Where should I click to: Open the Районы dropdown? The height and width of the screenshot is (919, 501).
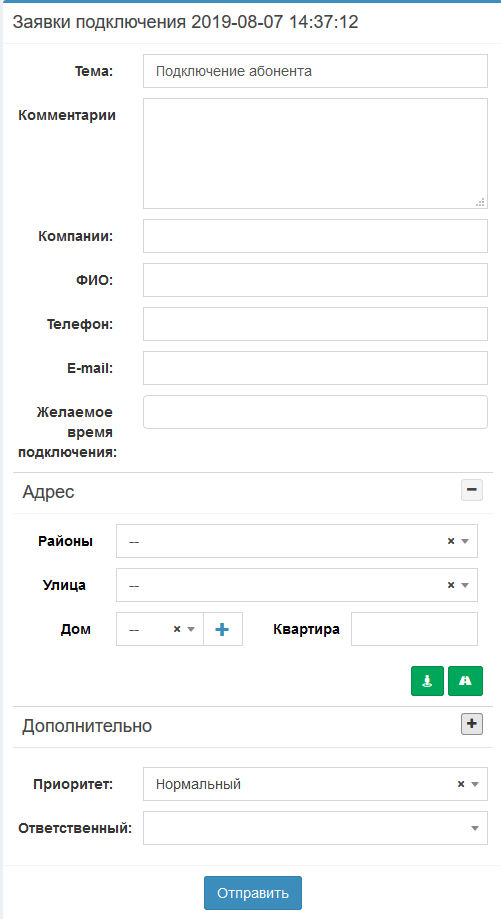coord(296,541)
